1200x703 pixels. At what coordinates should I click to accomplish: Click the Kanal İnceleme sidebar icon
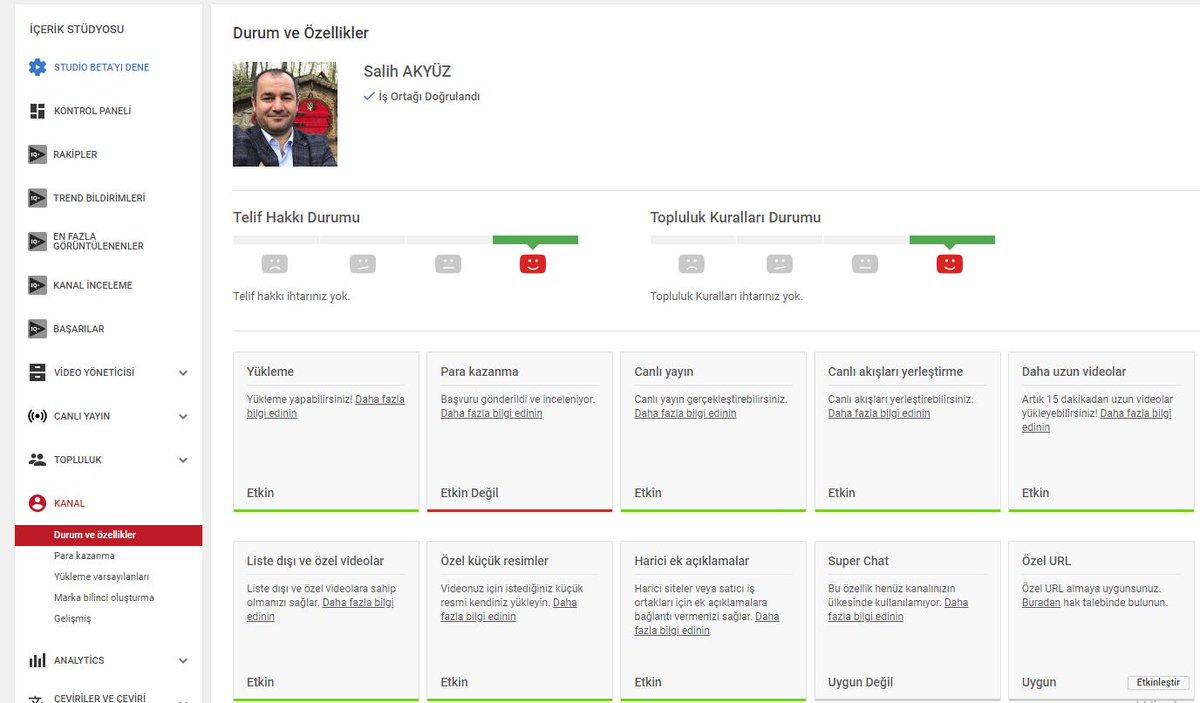(x=37, y=285)
